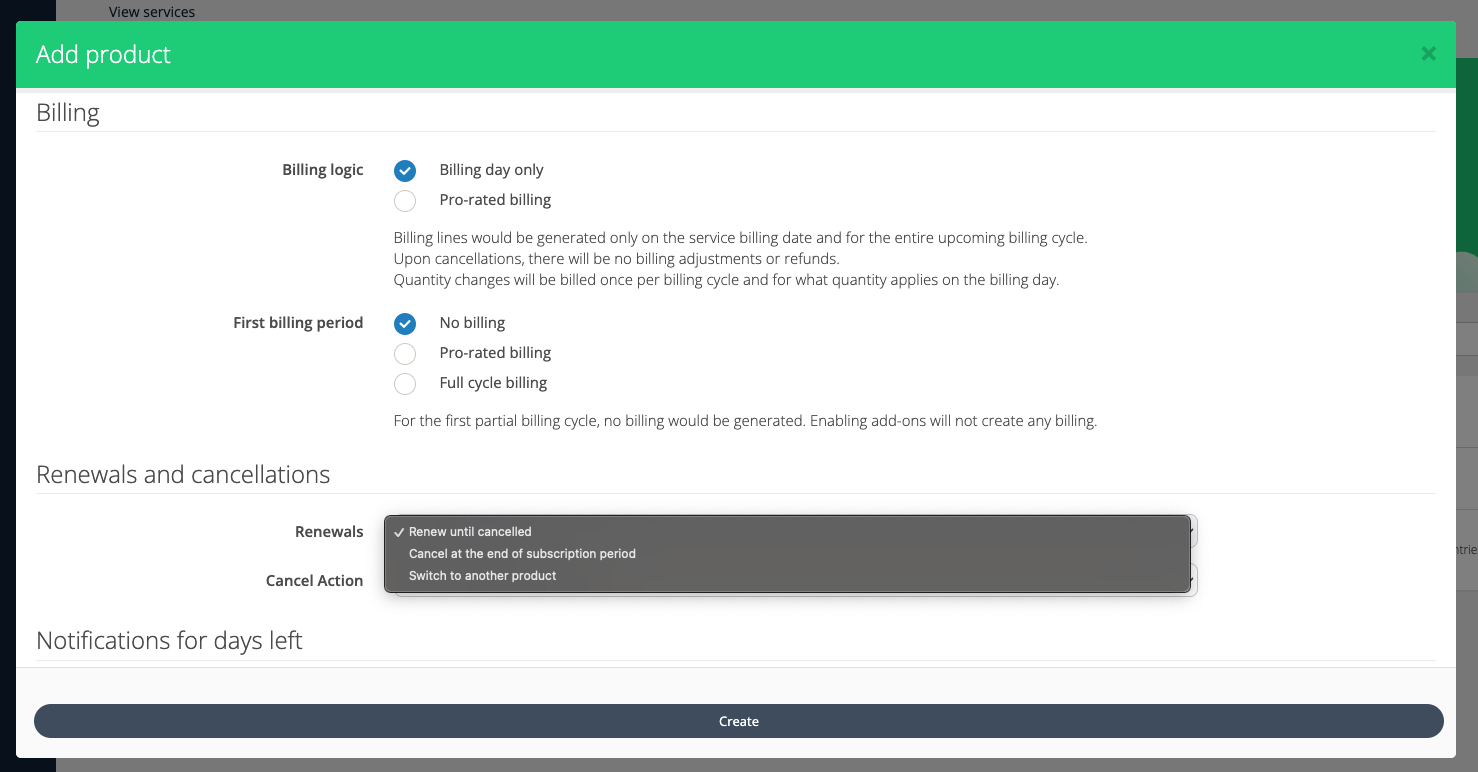Click the "First billing period" field label
The height and width of the screenshot is (772, 1478).
[x=298, y=322]
